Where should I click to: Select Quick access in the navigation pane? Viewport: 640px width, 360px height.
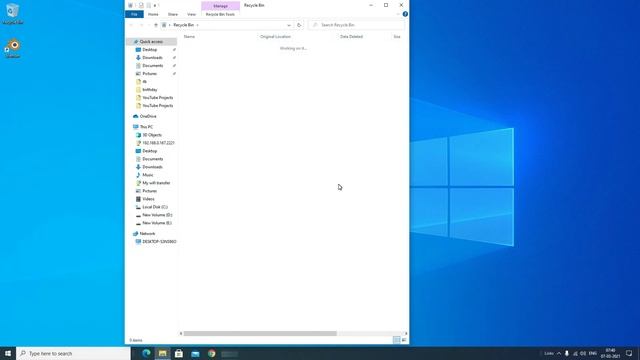click(151, 42)
